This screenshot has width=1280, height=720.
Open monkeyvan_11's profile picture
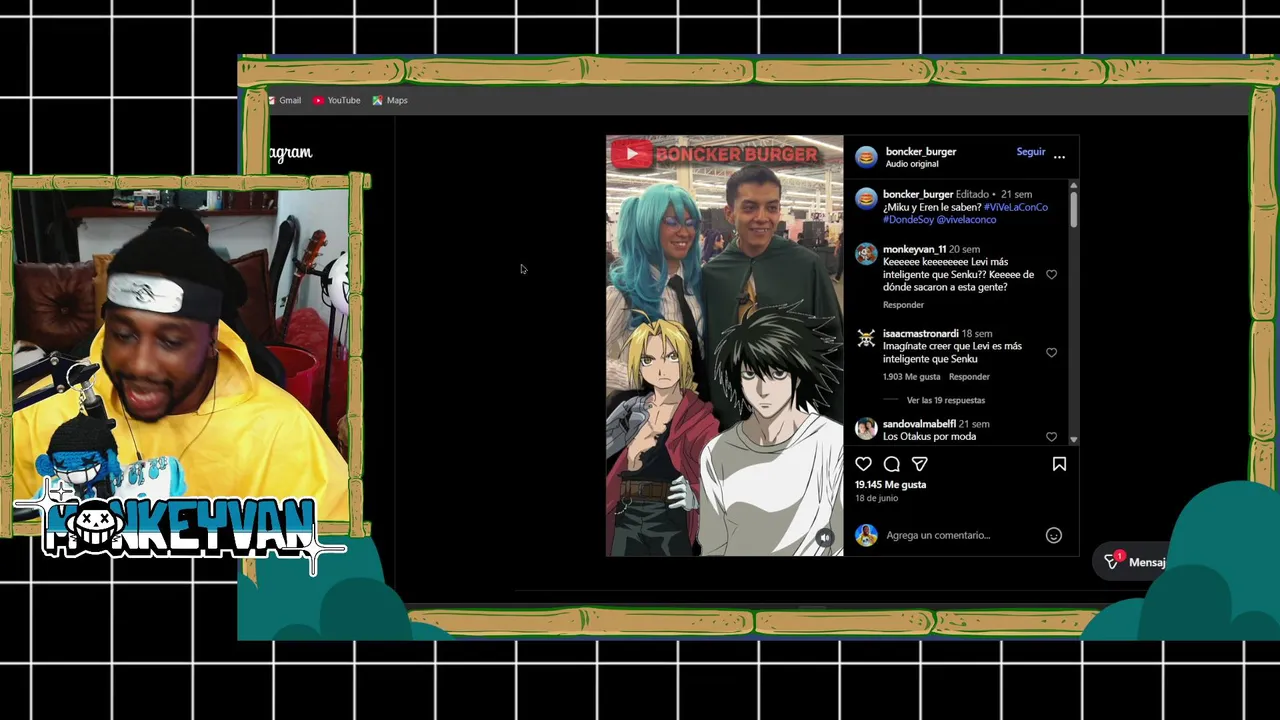point(866,254)
